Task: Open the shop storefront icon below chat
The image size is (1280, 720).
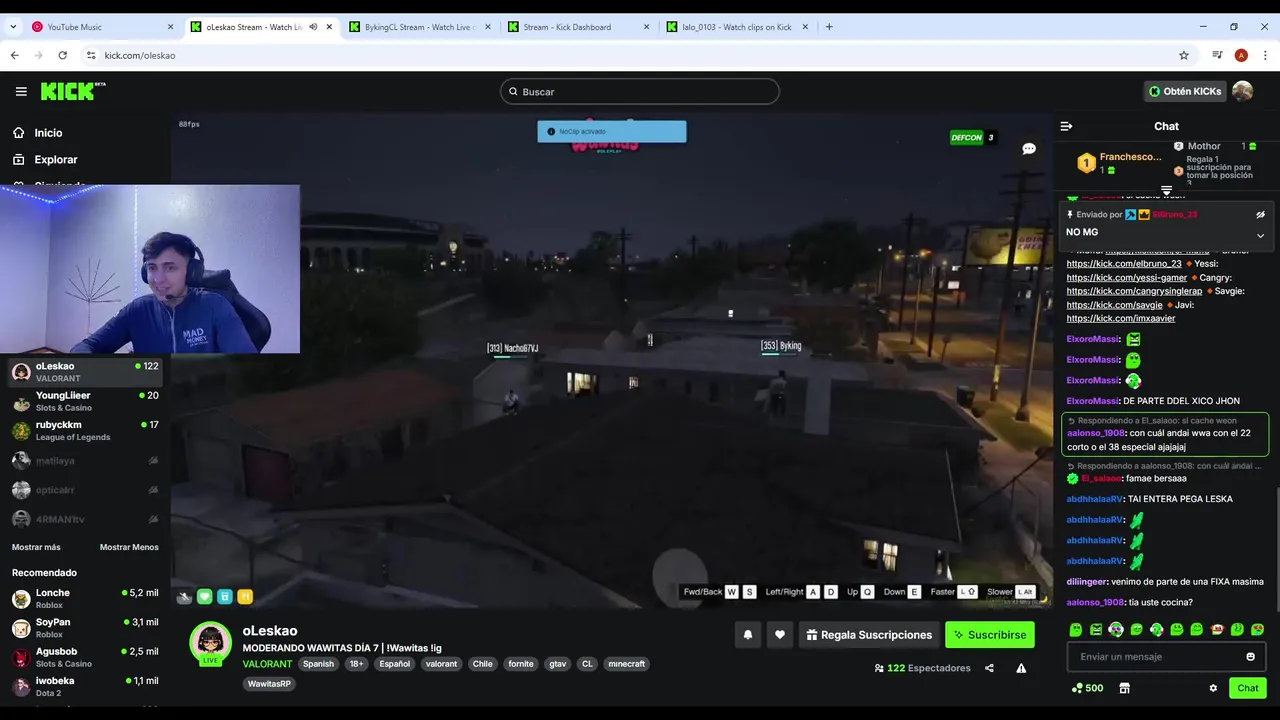Action: coord(1124,688)
